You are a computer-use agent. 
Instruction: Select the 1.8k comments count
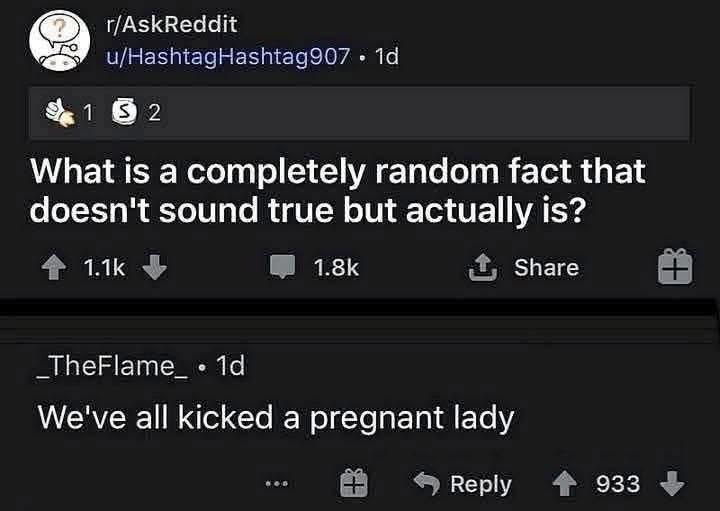coord(336,267)
